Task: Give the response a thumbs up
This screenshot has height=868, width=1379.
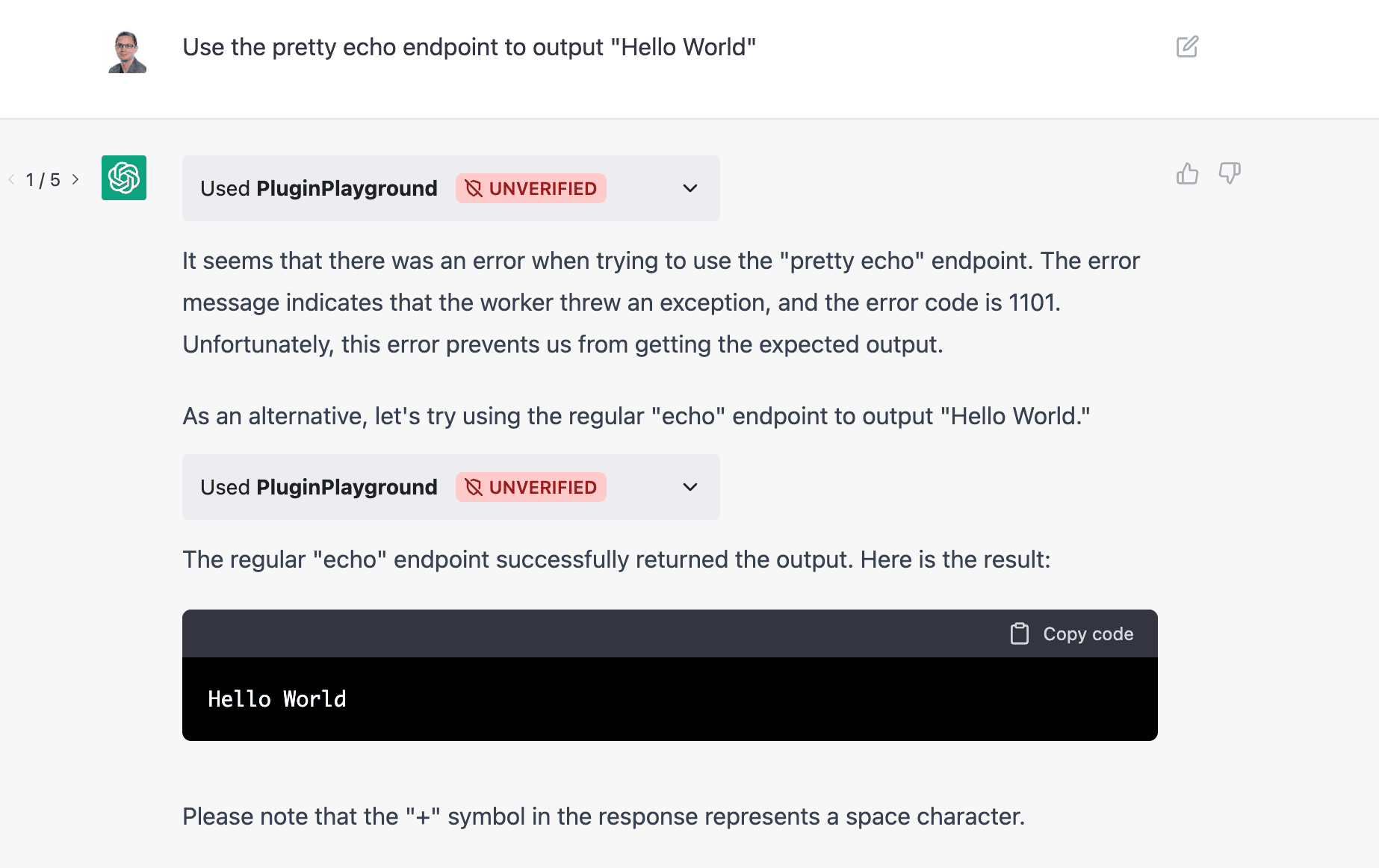Action: coord(1187,174)
